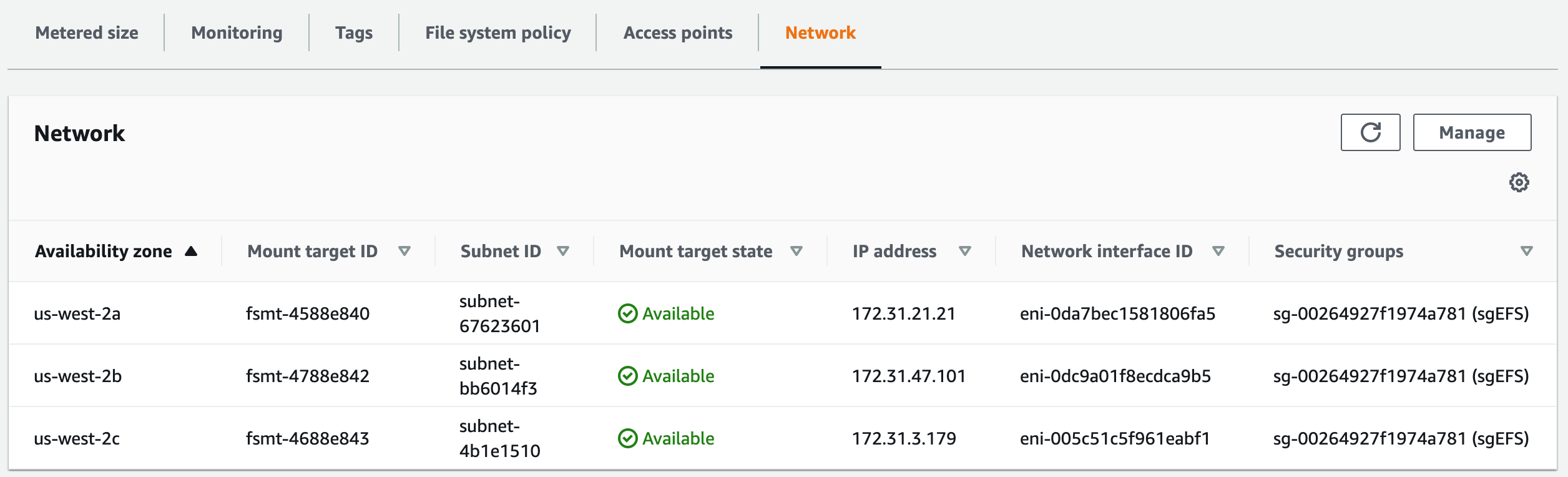Viewport: 1568px width, 477px height.
Task: Click the us-west-2b availability zone cell
Action: [78, 376]
